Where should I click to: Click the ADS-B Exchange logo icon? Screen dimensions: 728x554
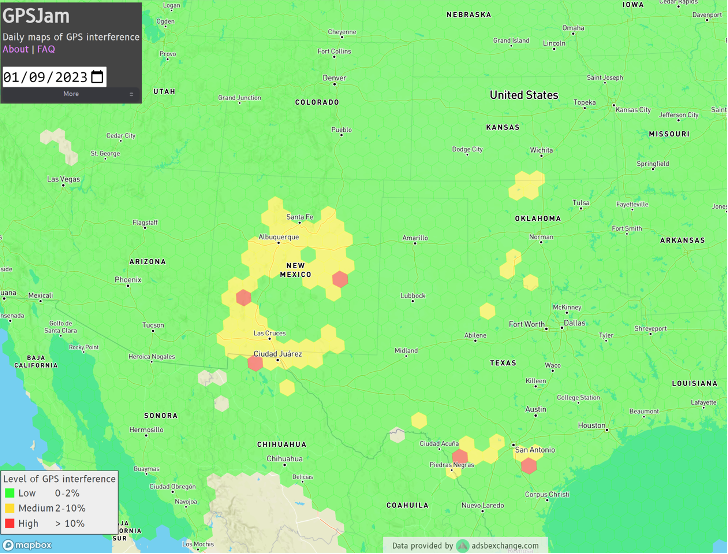point(462,546)
